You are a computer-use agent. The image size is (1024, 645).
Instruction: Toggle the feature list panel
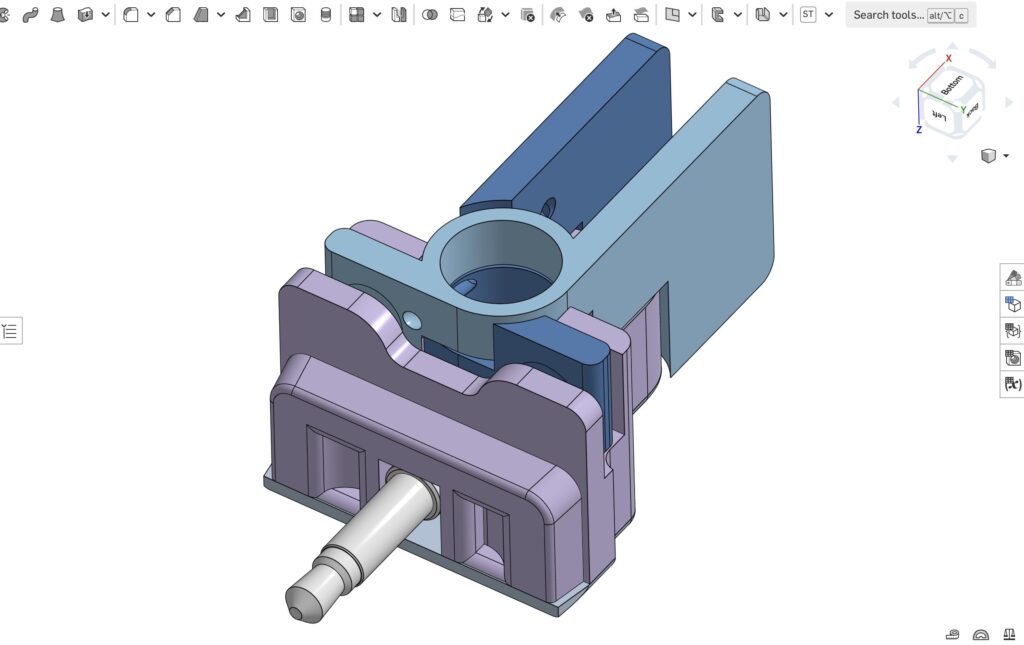click(x=10, y=331)
